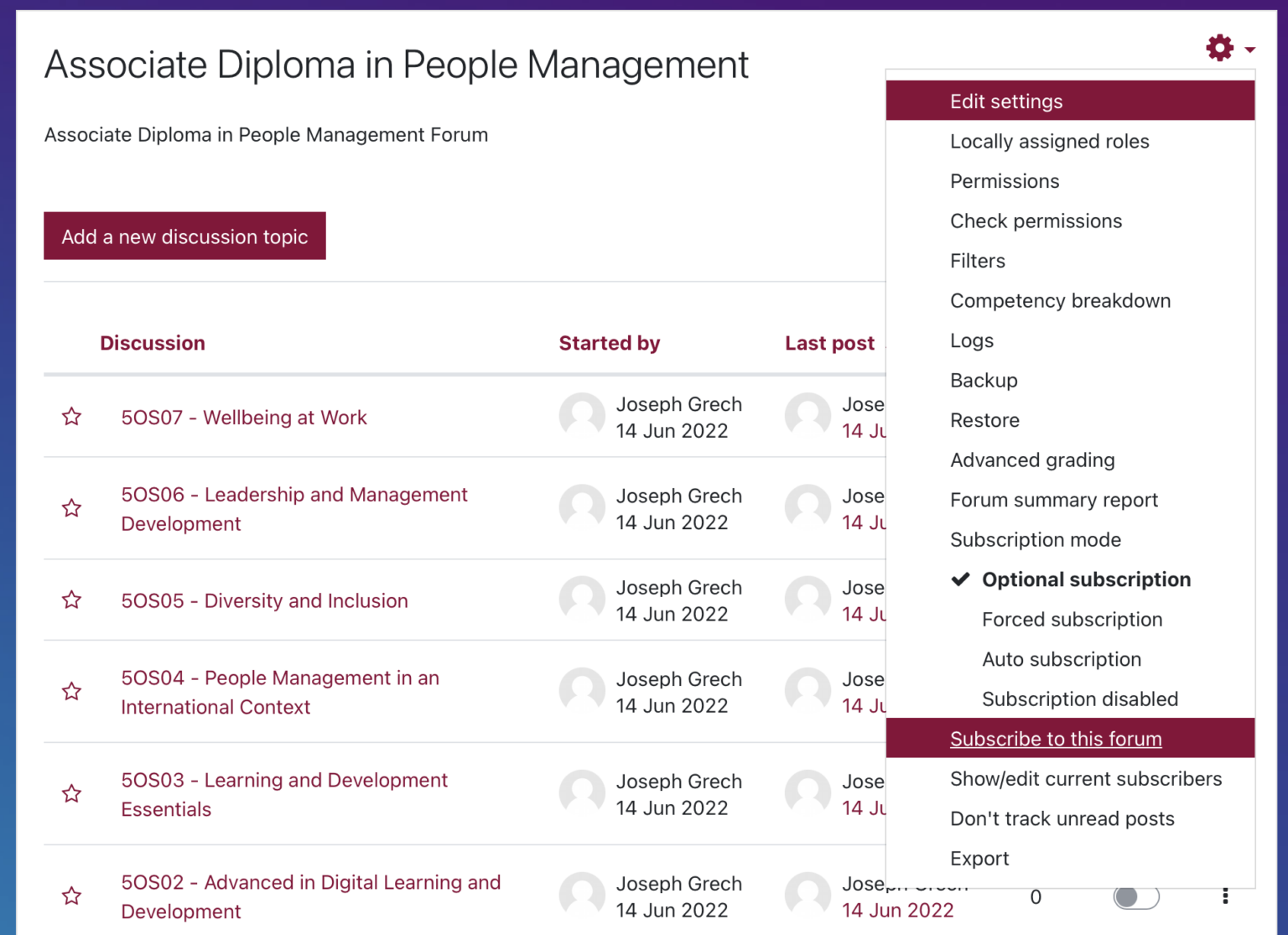Star the 5OS05 Diversity and Inclusion discussion
Screen dimensions: 1288x935
point(72,600)
